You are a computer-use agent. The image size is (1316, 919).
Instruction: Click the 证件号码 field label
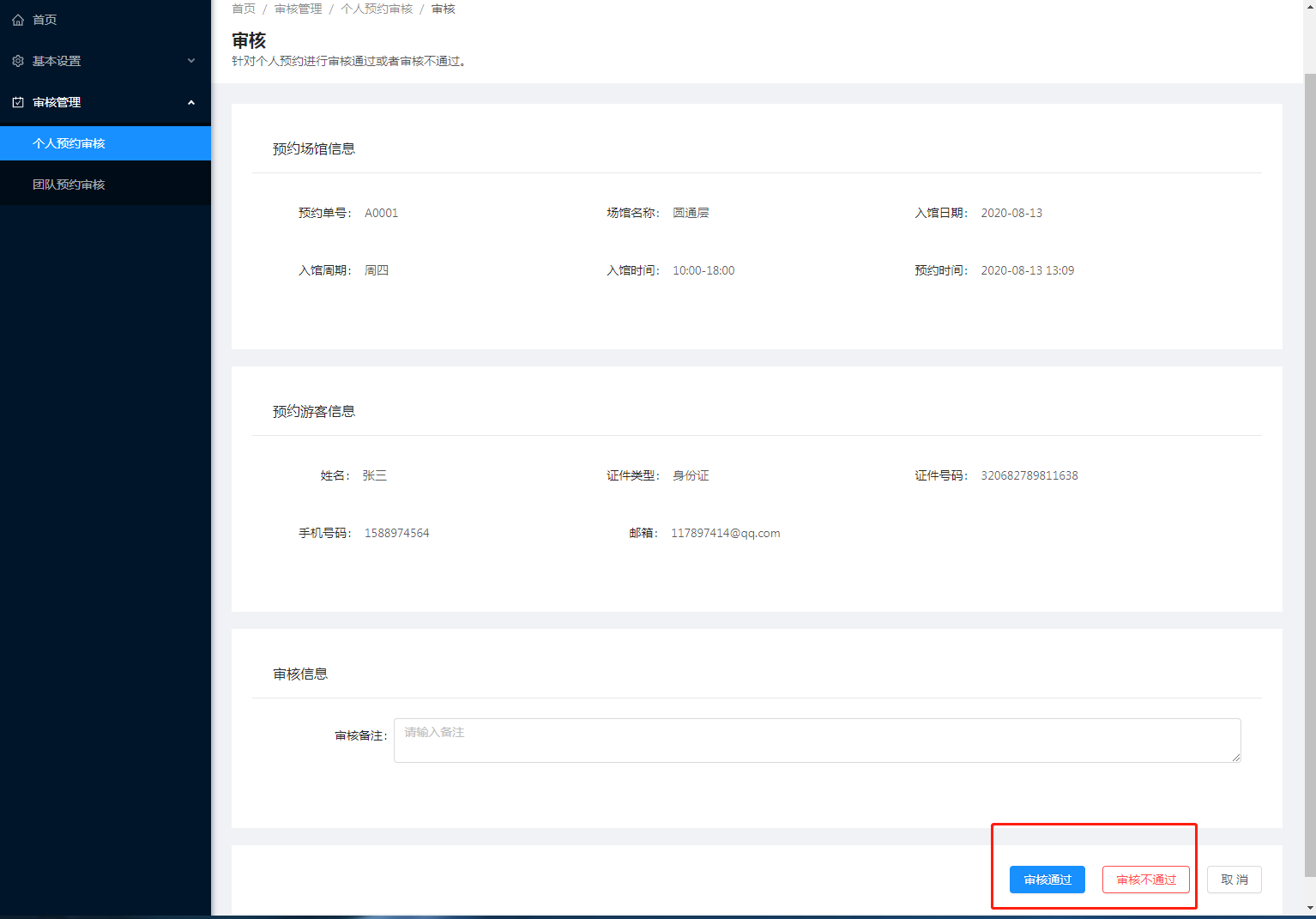[x=941, y=475]
